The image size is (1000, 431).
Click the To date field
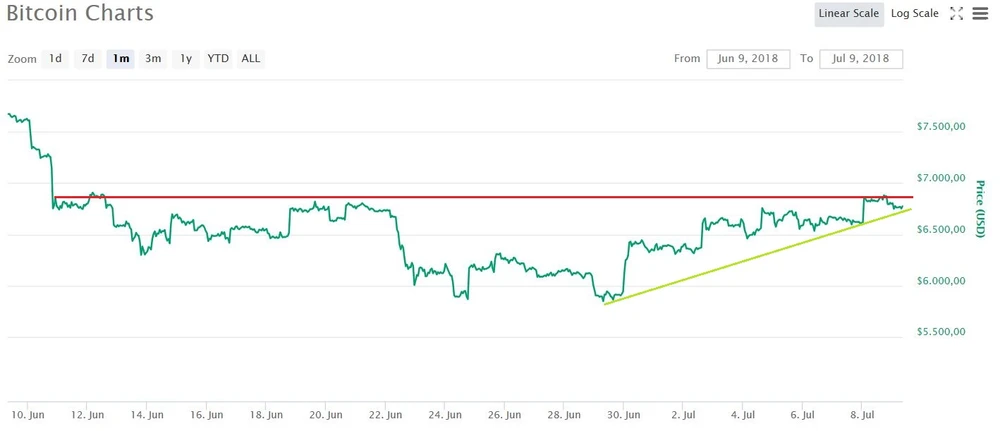point(861,59)
